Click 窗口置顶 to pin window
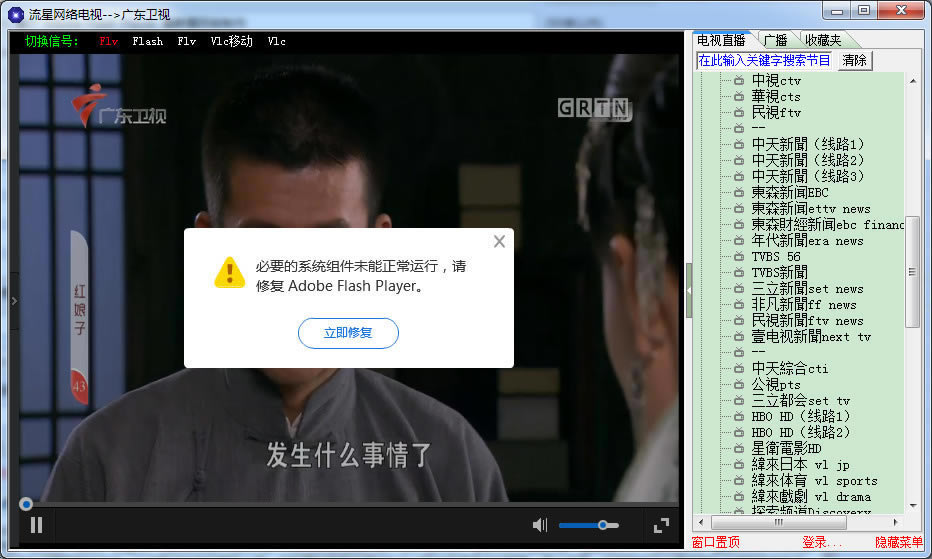The height and width of the screenshot is (559, 932). pos(716,542)
